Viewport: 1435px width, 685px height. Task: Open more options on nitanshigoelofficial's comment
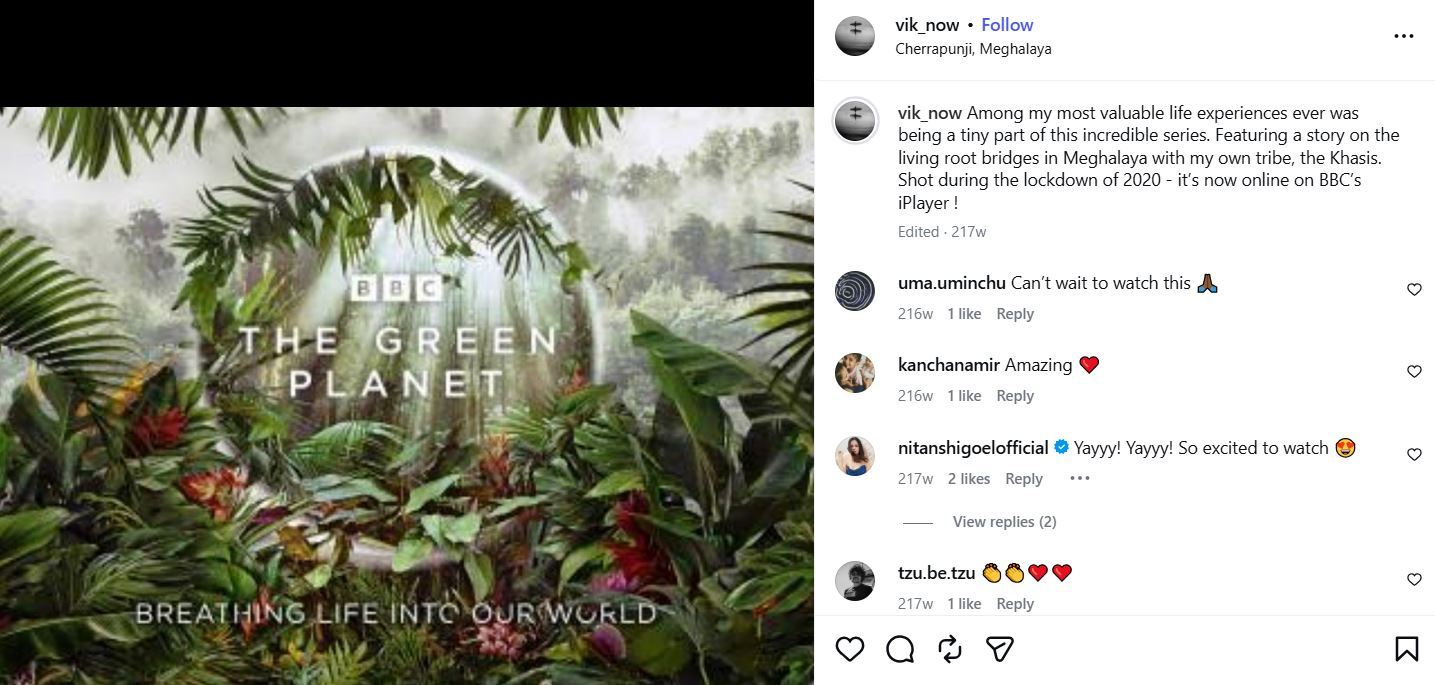pyautogui.click(x=1079, y=478)
